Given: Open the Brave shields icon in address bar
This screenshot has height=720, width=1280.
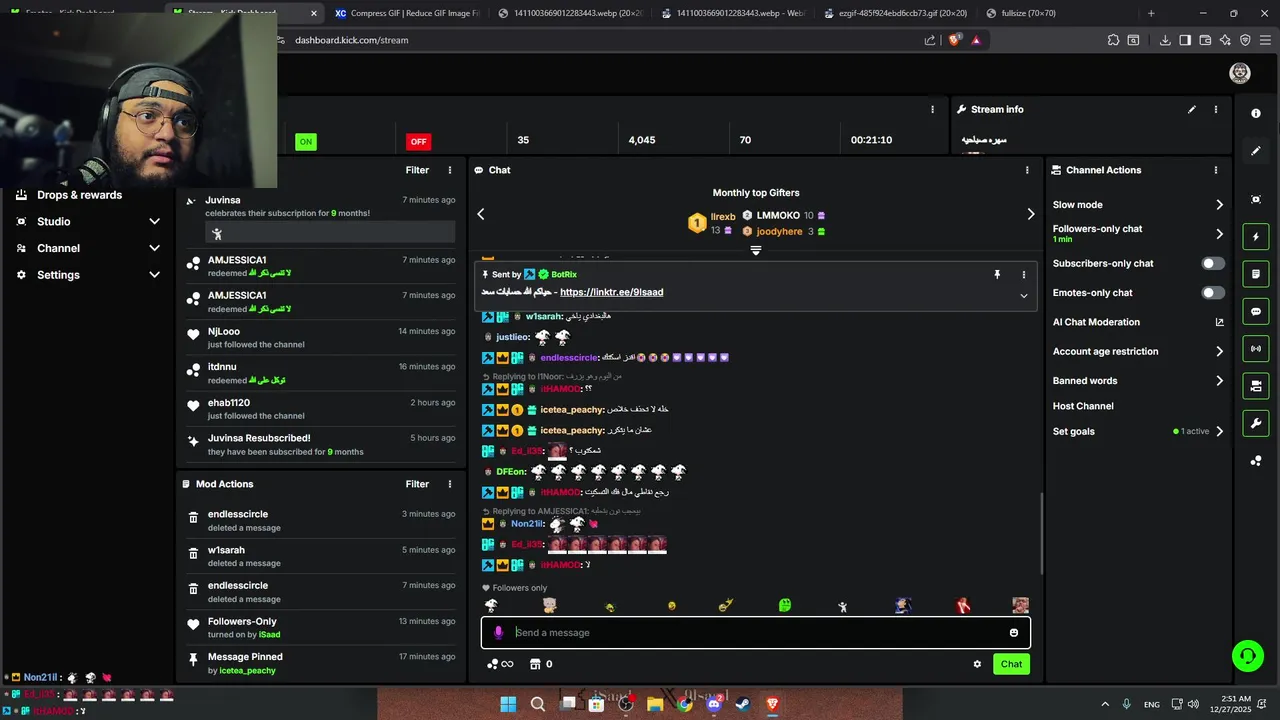Looking at the screenshot, I should tap(953, 40).
